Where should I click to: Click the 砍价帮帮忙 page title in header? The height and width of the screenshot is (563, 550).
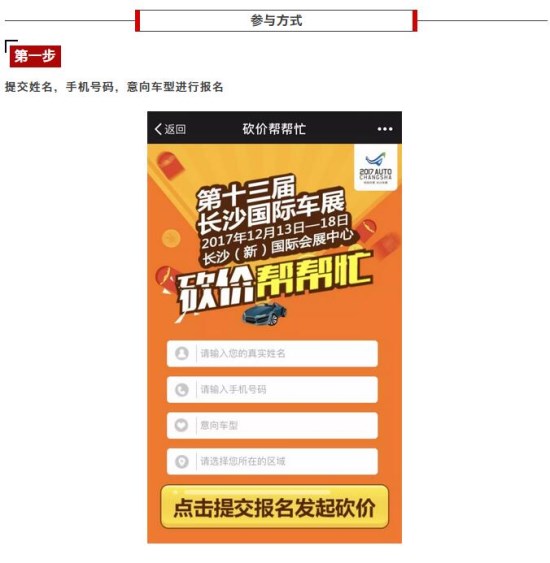(274, 129)
